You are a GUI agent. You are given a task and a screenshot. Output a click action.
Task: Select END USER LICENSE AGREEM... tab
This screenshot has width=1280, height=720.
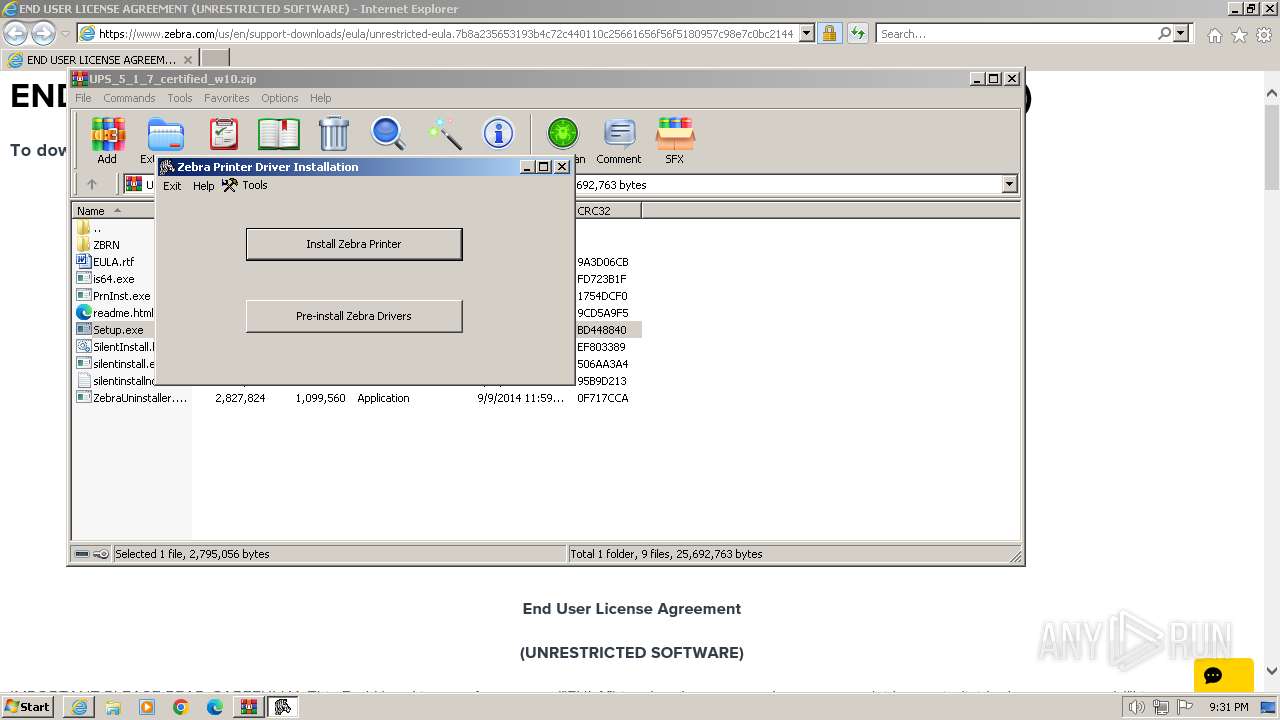click(100, 60)
